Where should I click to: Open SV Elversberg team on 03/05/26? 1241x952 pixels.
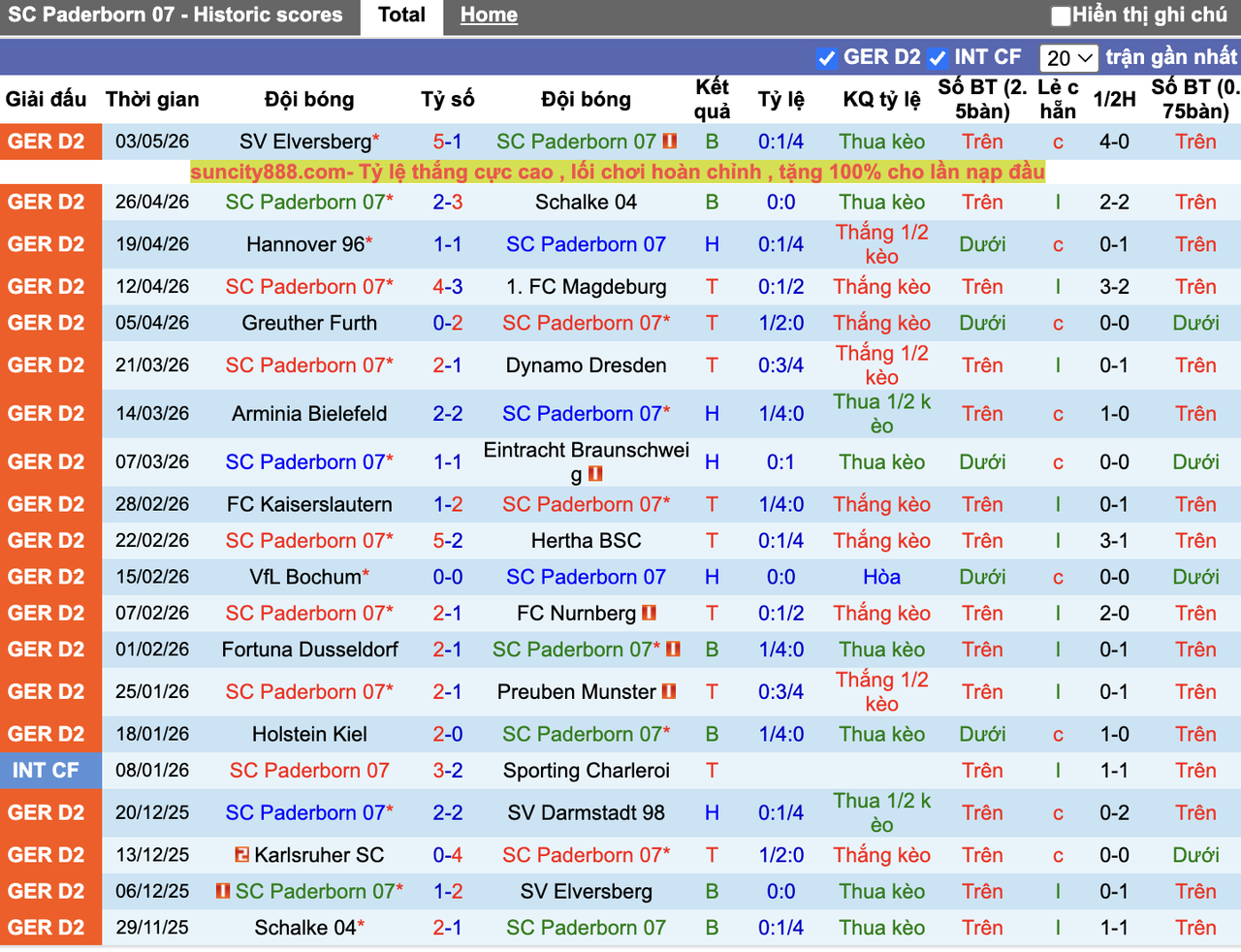305,142
